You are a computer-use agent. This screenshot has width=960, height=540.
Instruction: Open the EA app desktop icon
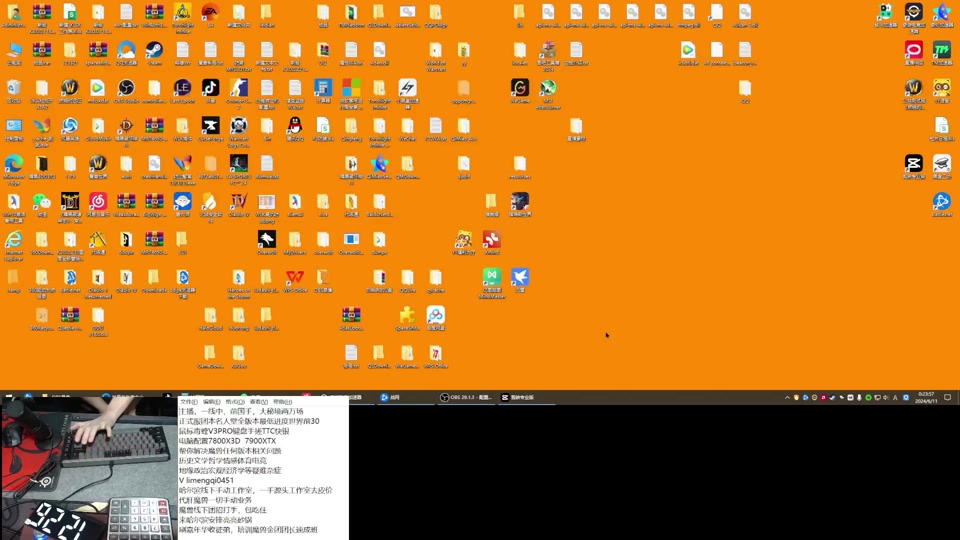[x=211, y=12]
